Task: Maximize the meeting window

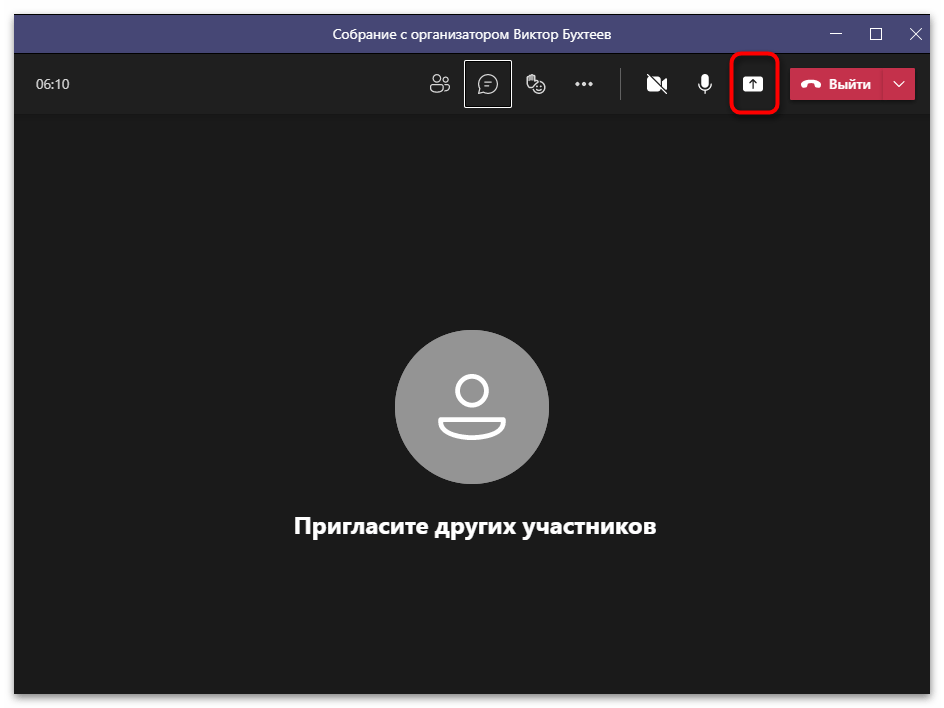Action: [x=876, y=34]
